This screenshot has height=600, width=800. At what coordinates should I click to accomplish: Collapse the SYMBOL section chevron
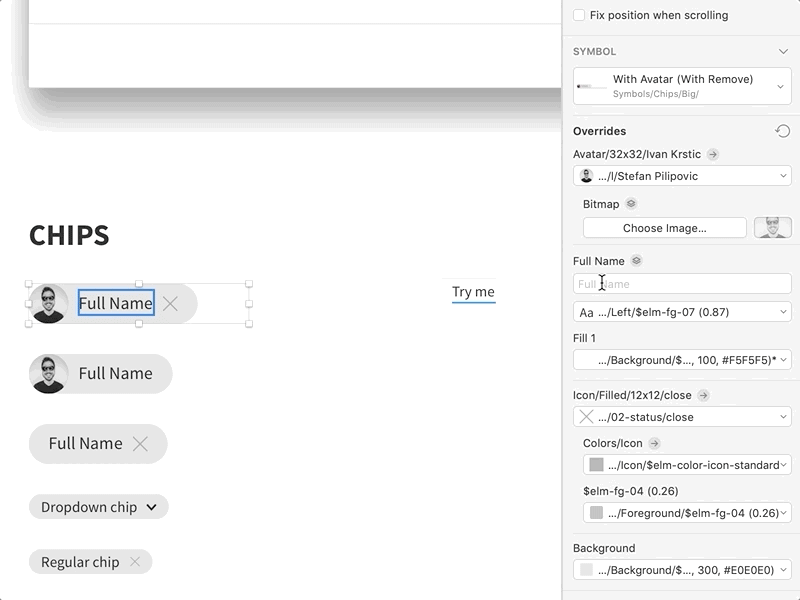[783, 52]
